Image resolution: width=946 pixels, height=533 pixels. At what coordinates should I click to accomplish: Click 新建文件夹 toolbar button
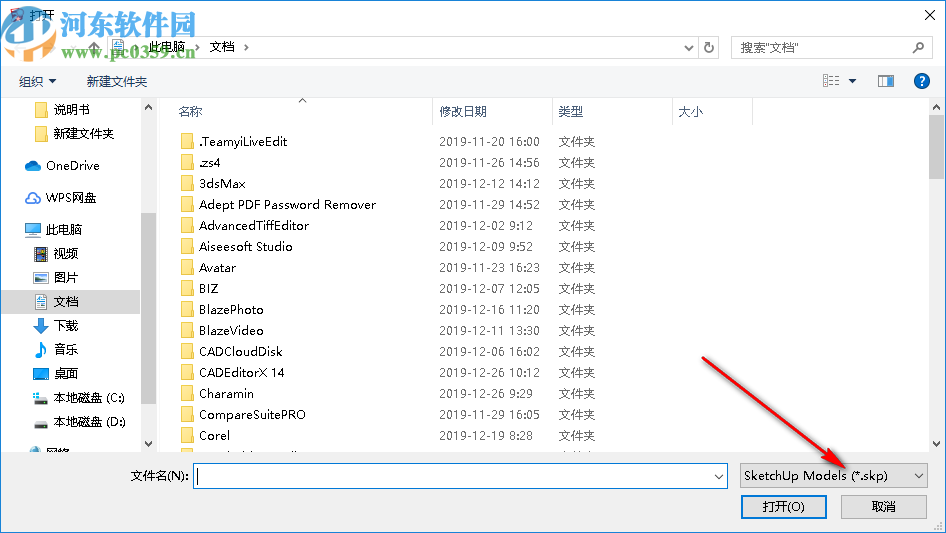click(116, 81)
